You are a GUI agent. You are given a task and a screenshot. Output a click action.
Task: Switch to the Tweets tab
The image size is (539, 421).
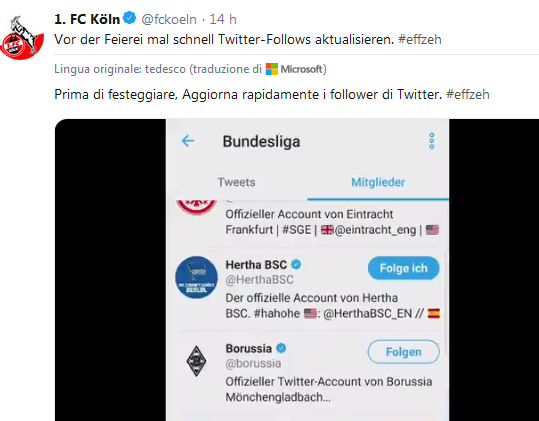(236, 182)
